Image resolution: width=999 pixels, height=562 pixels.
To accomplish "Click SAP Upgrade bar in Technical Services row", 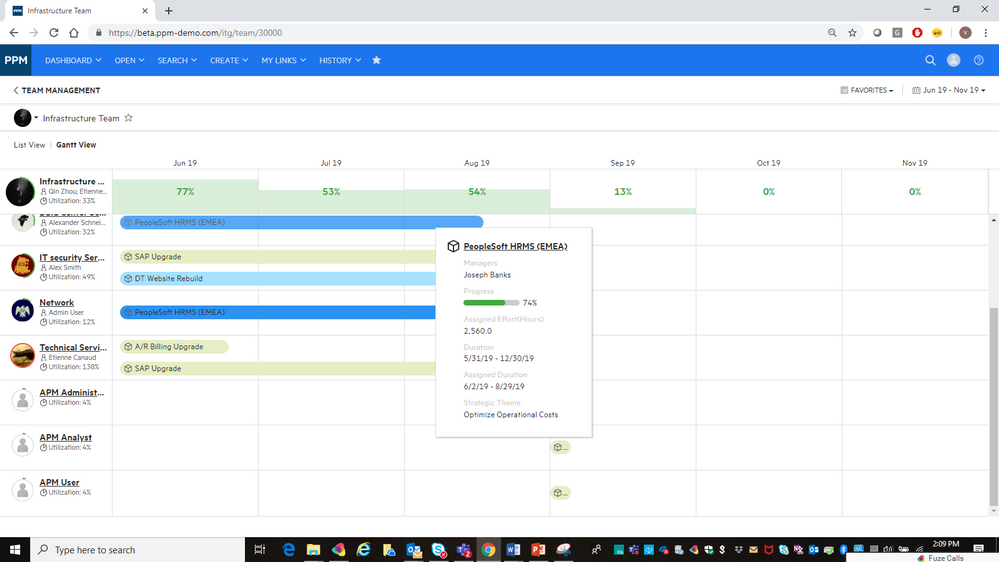I will click(278, 368).
